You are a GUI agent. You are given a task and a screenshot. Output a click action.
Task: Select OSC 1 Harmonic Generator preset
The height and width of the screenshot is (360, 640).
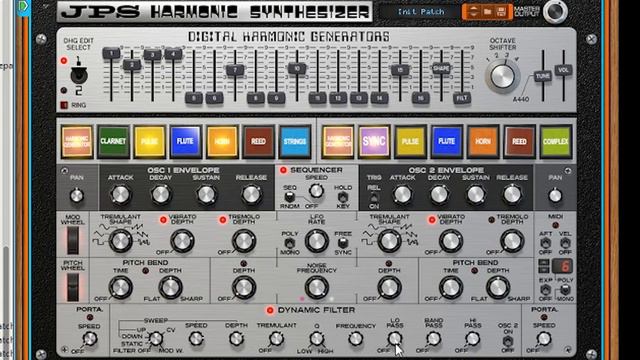pos(77,141)
